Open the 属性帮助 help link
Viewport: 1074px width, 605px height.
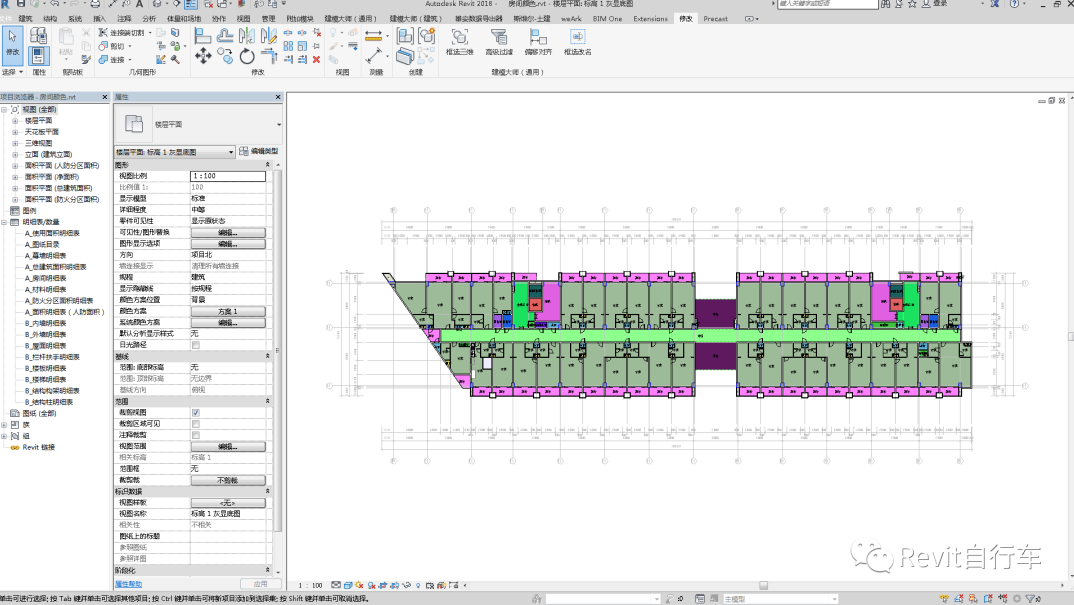point(128,584)
